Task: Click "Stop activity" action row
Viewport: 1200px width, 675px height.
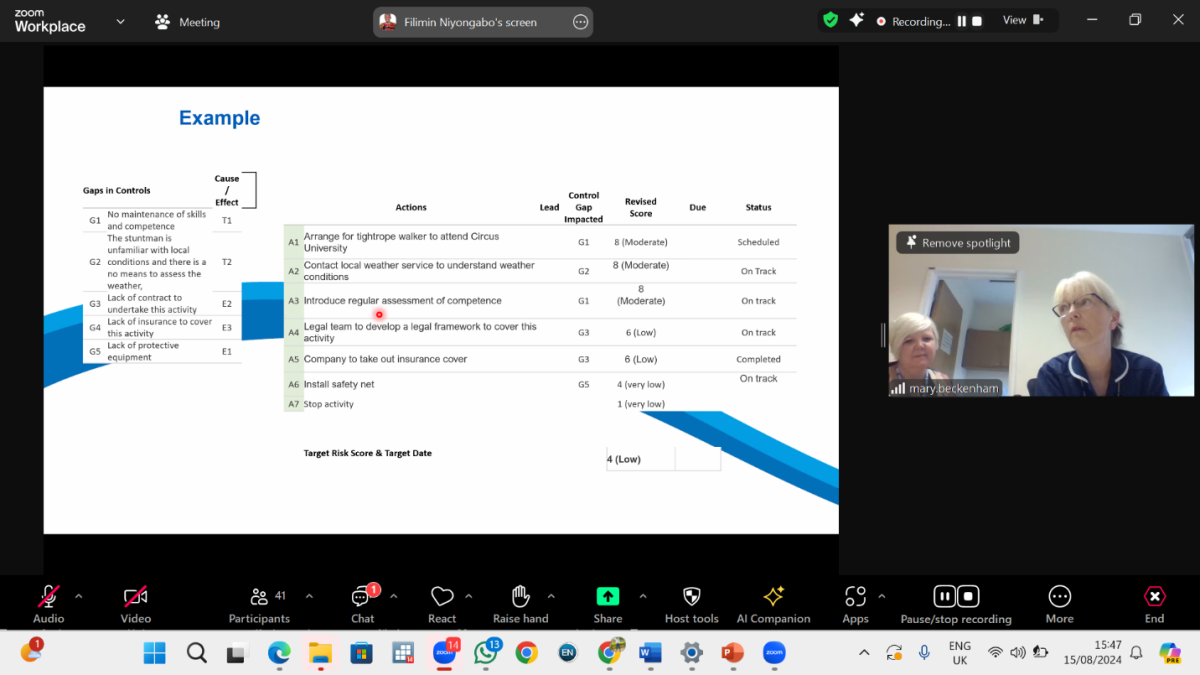Action: [329, 404]
